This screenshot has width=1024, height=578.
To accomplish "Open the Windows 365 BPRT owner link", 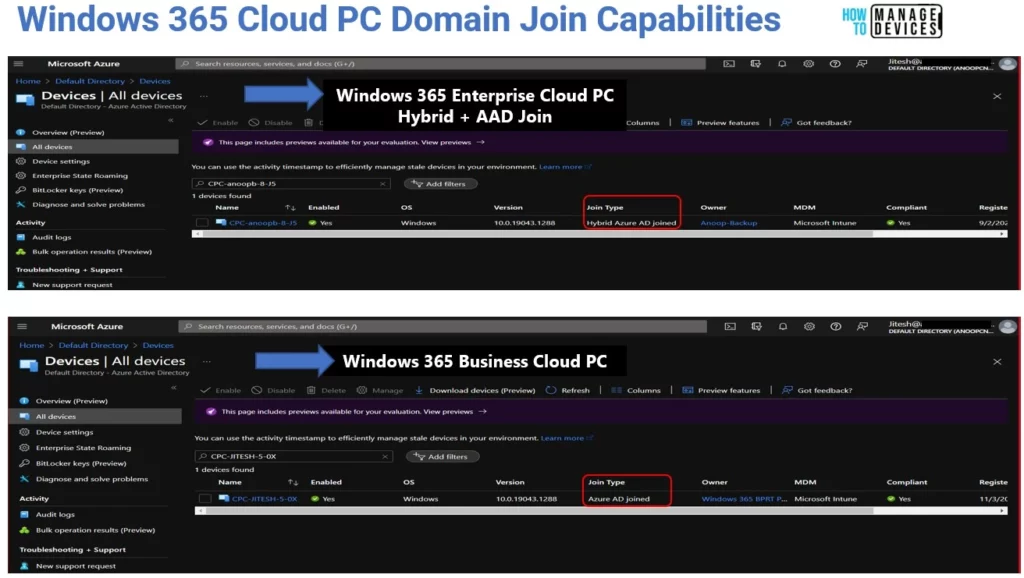I will coord(744,499).
